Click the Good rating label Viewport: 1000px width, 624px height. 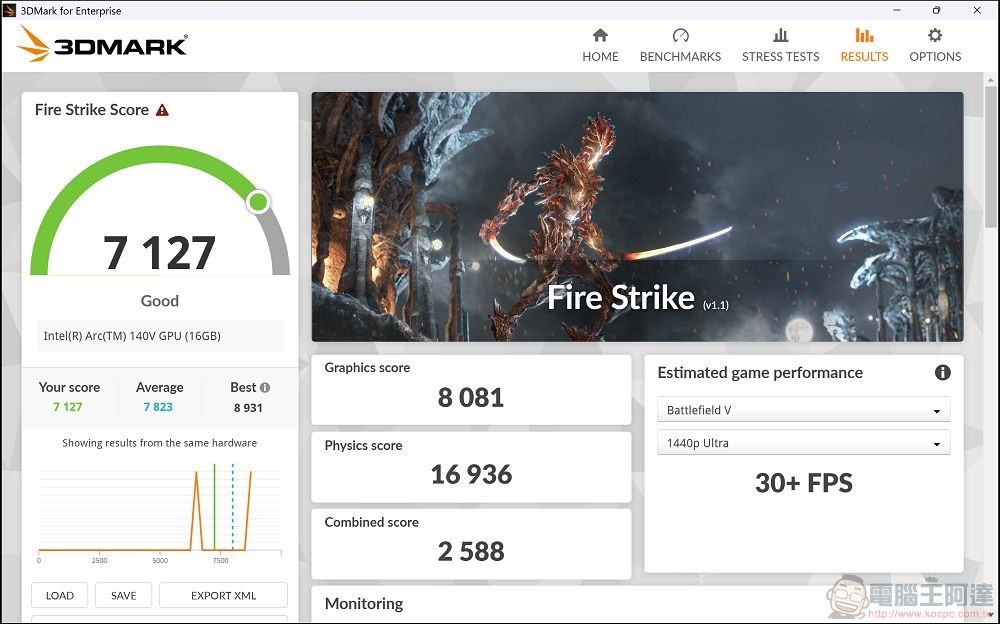tap(159, 301)
